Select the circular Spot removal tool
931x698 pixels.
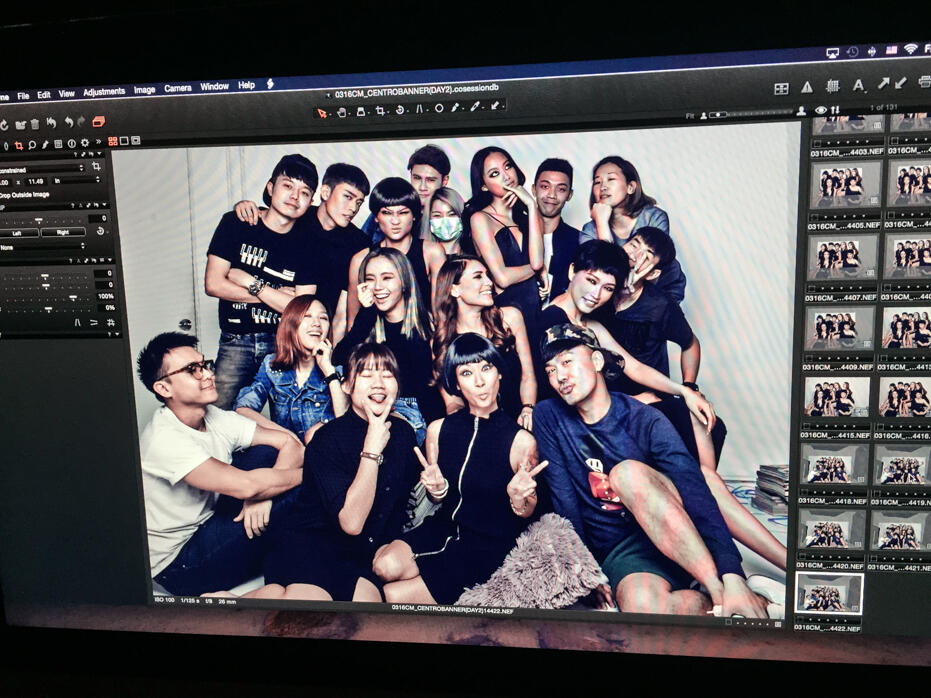(x=439, y=109)
